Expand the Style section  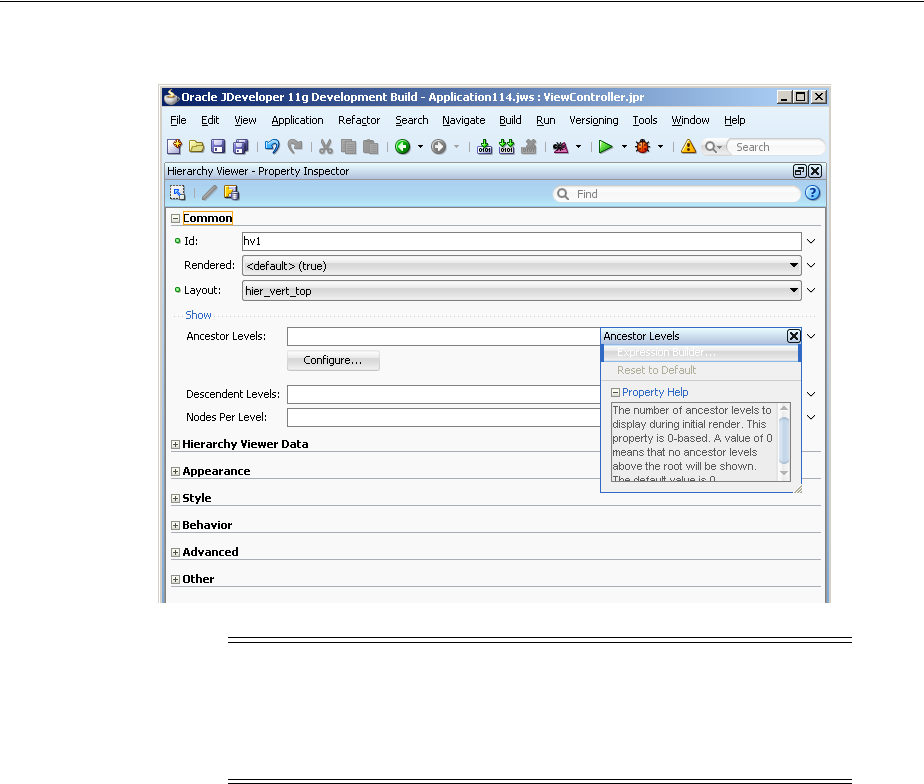click(x=175, y=499)
